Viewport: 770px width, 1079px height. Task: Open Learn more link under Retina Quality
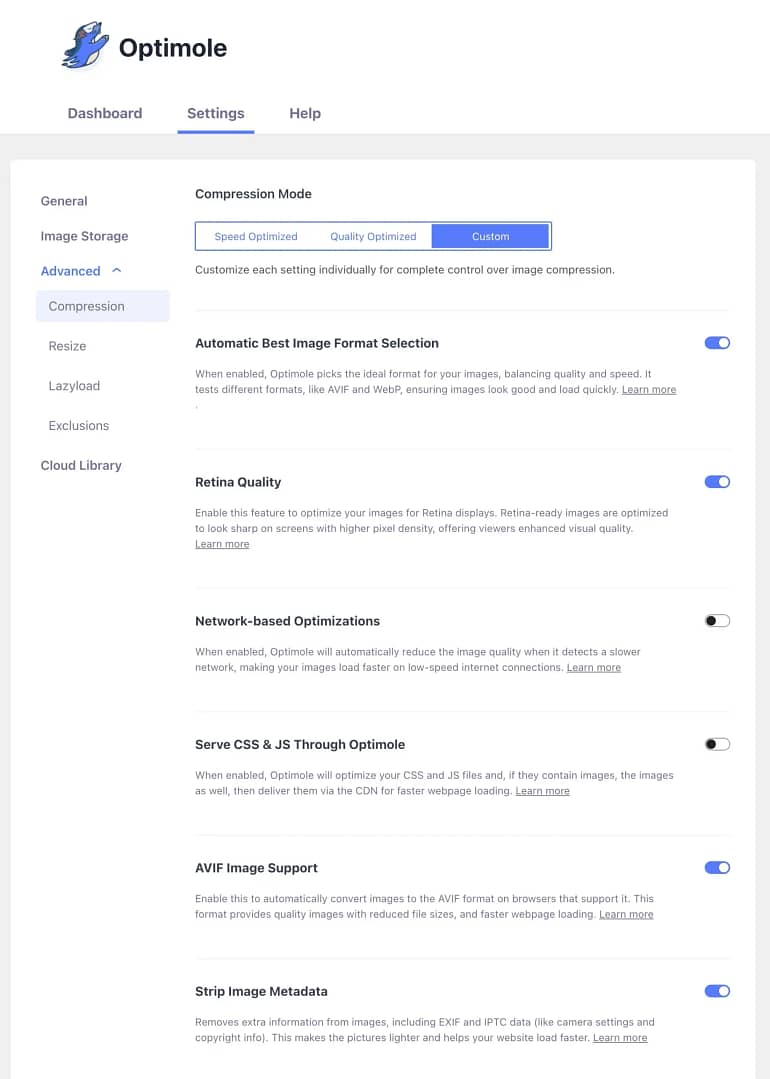tap(222, 544)
